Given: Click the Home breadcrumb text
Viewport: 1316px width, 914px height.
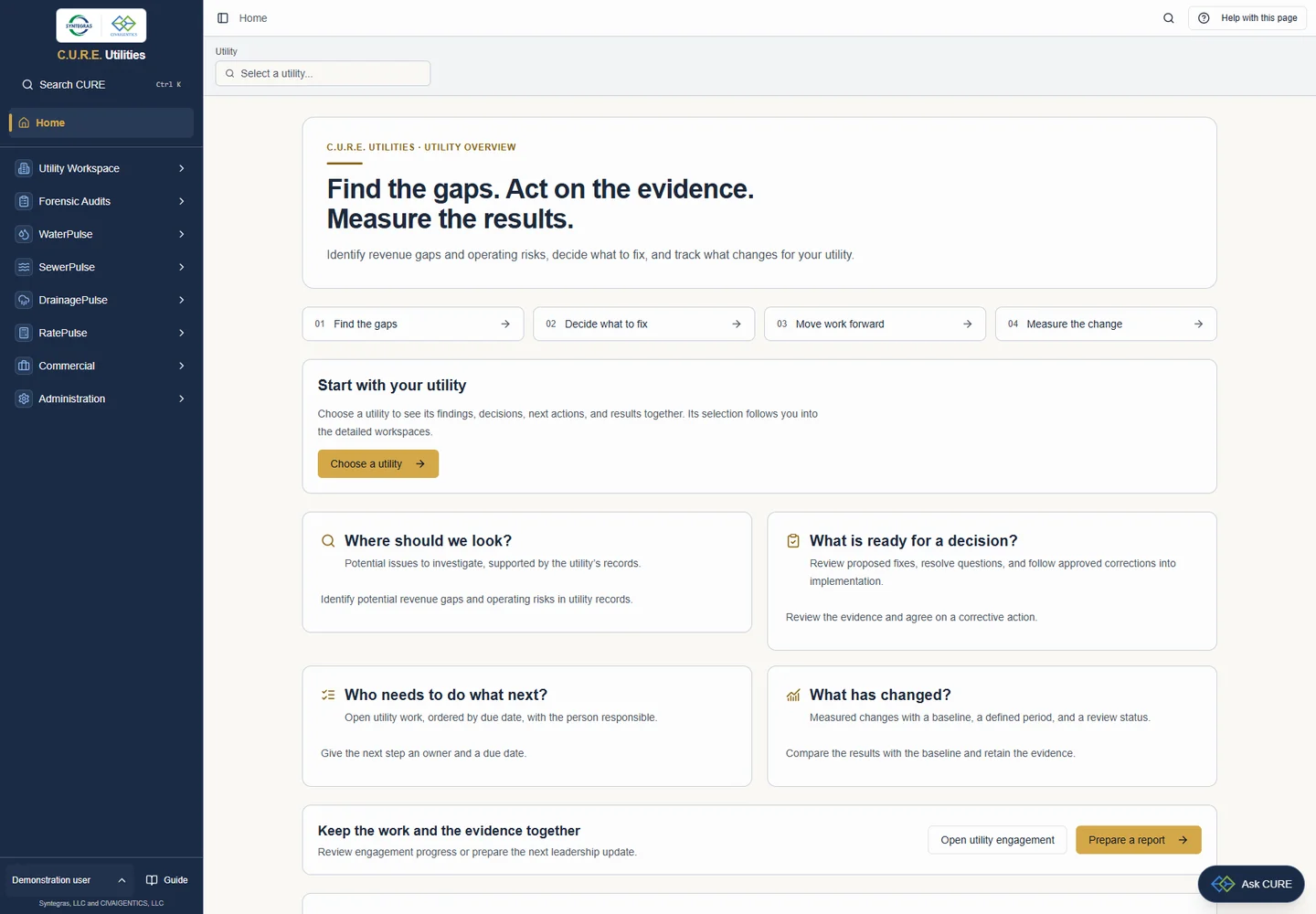Looking at the screenshot, I should tap(253, 18).
